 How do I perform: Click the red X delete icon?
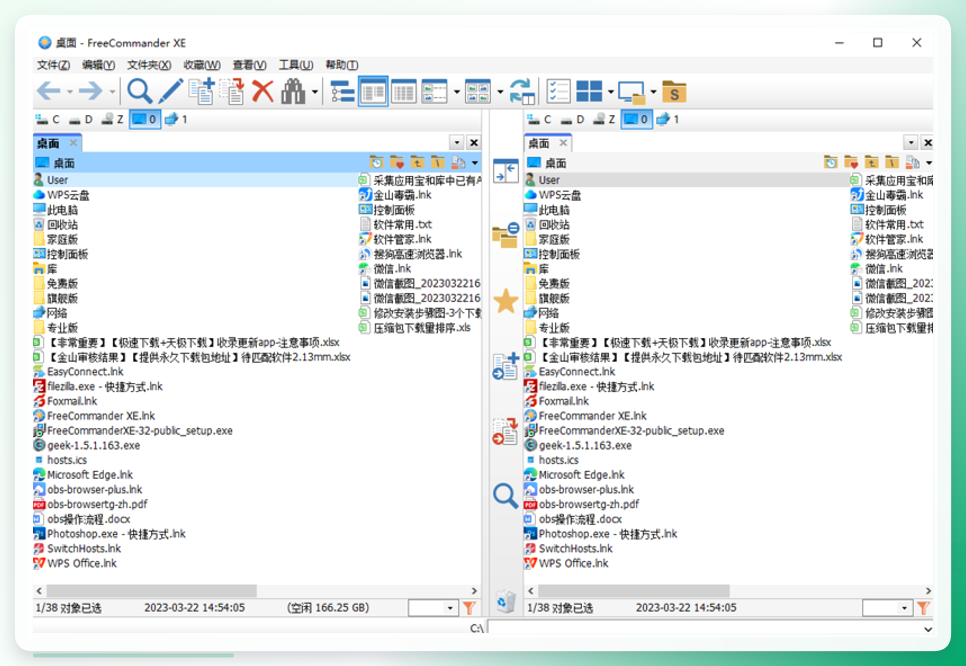tap(262, 92)
